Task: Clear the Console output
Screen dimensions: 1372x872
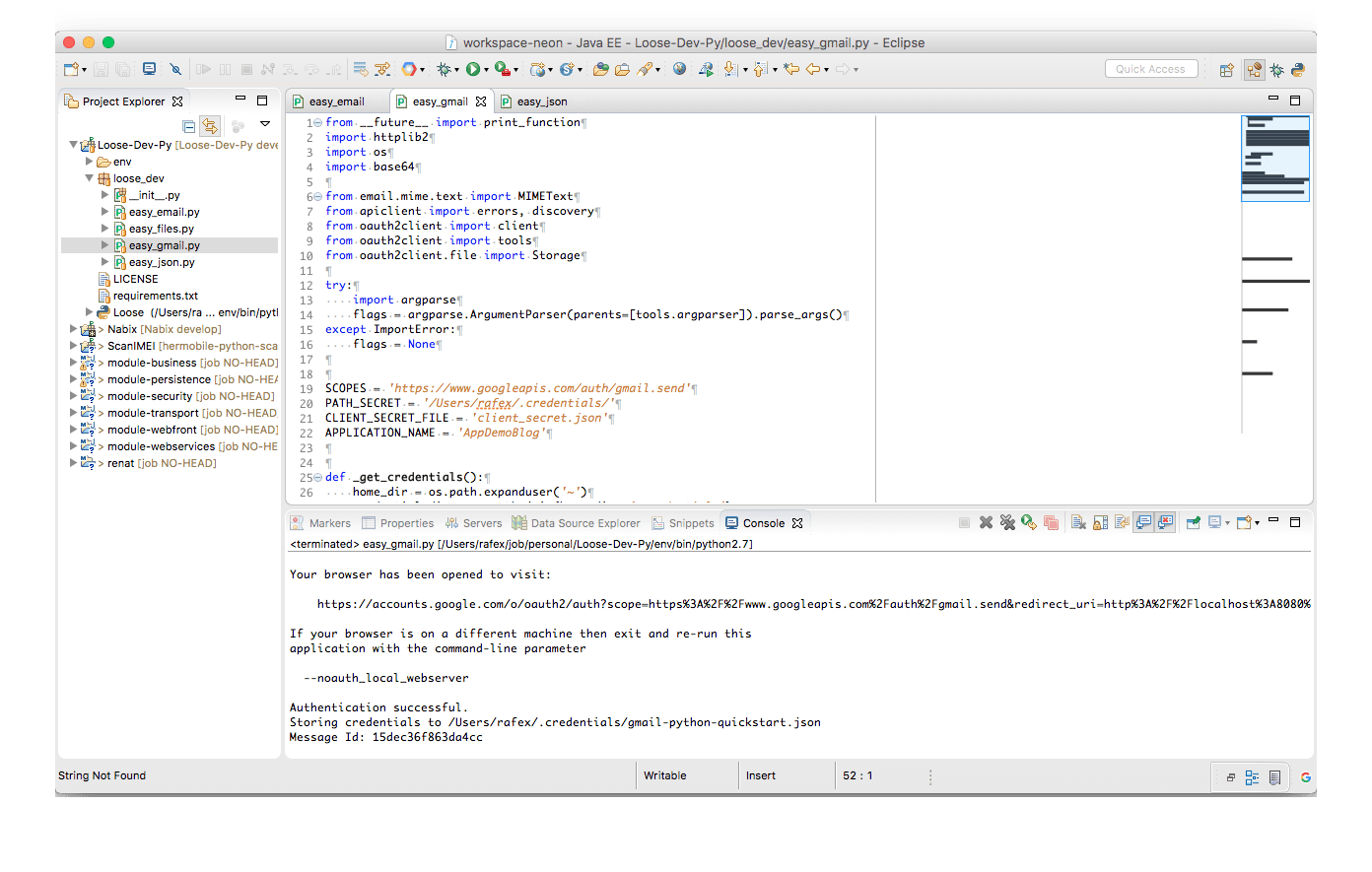Action: [x=1079, y=522]
